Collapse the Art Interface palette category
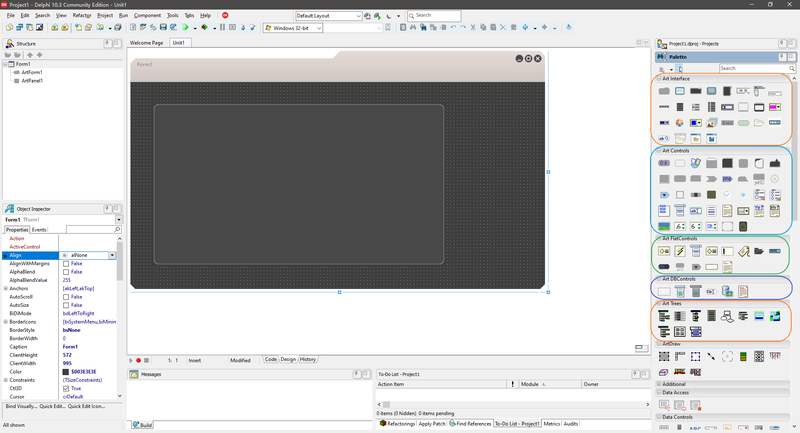Viewport: 800px width, 433px height. tap(659, 79)
